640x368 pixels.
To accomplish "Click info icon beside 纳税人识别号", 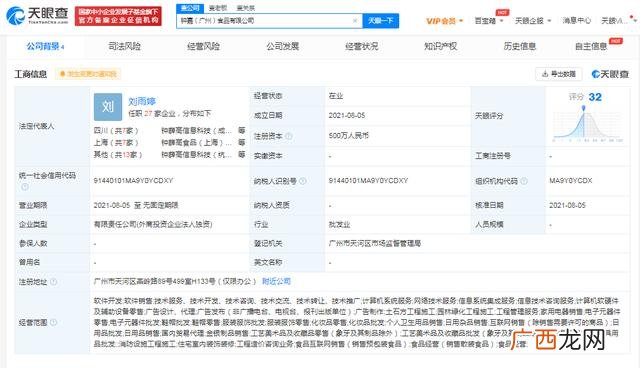I will pyautogui.click(x=303, y=181).
